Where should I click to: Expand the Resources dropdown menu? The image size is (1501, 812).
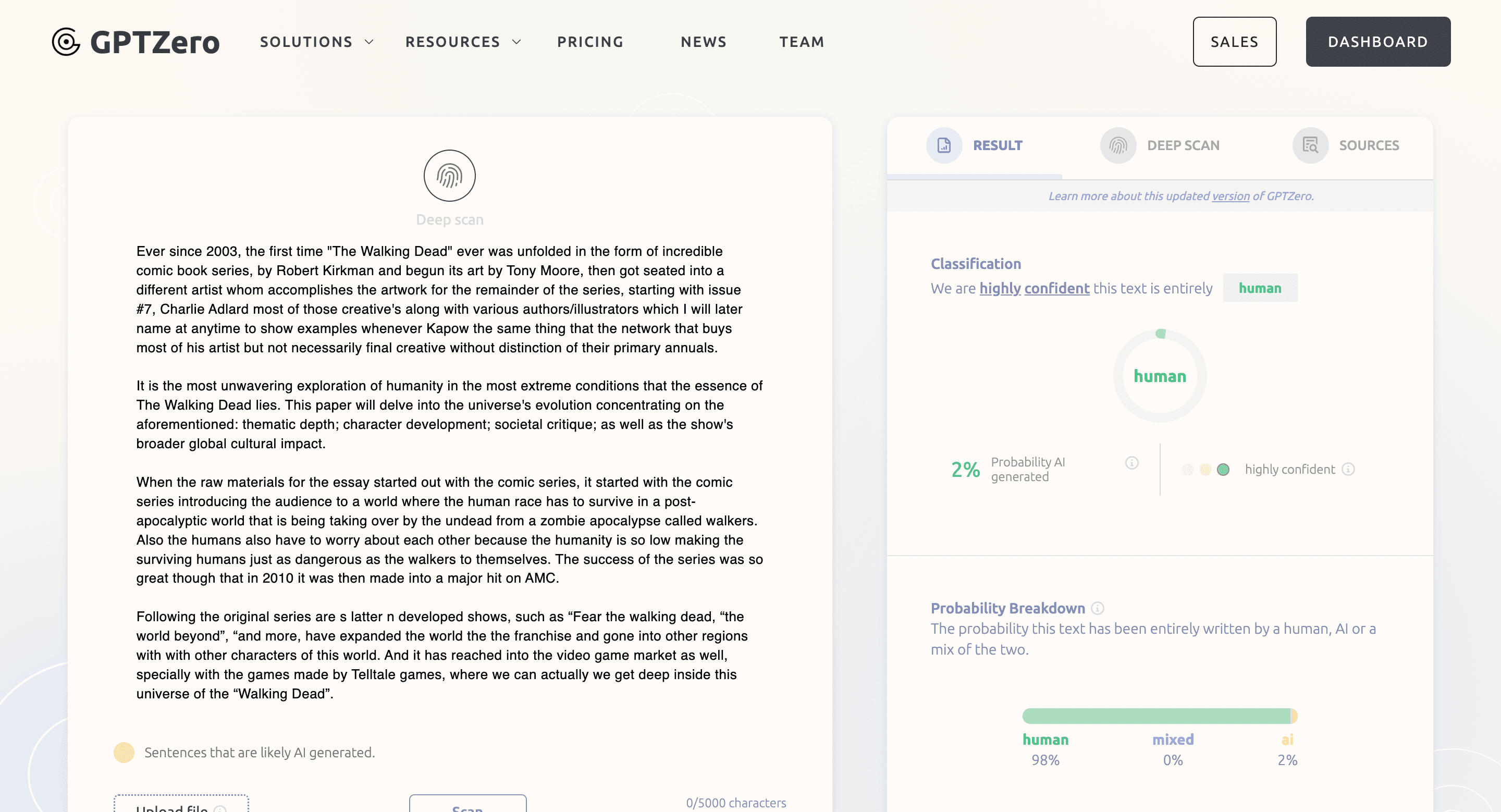pos(463,42)
